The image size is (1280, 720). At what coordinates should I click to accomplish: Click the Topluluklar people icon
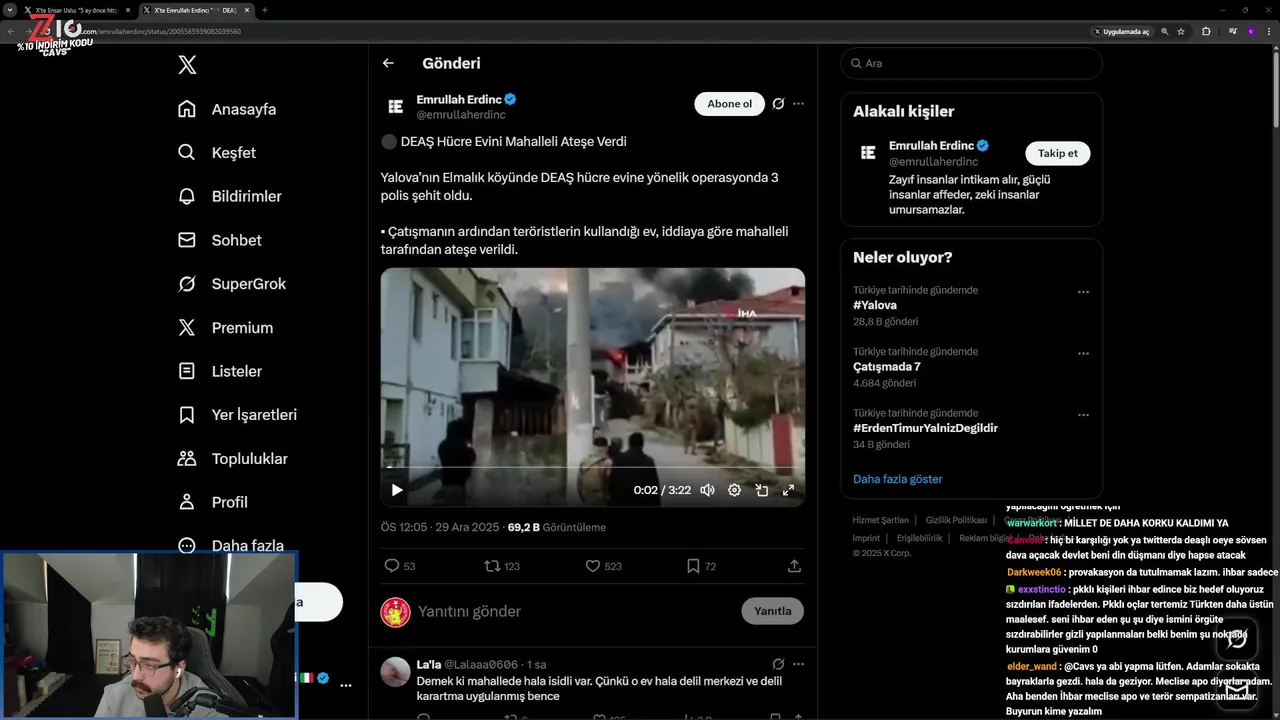pyautogui.click(x=187, y=459)
